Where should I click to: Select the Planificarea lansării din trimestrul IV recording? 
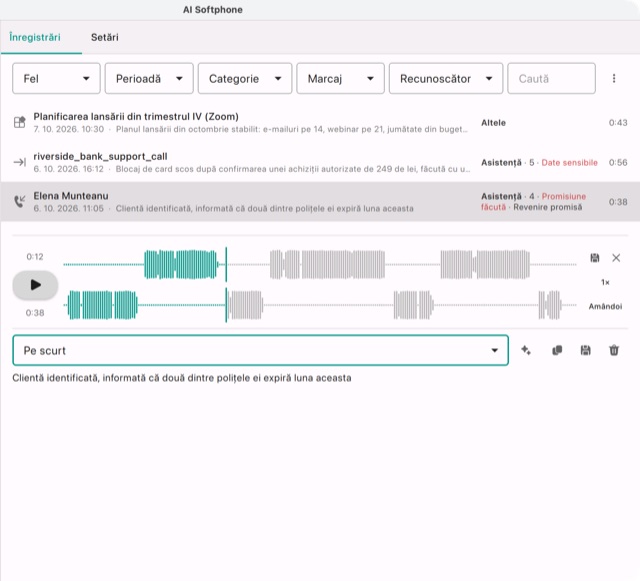320,122
